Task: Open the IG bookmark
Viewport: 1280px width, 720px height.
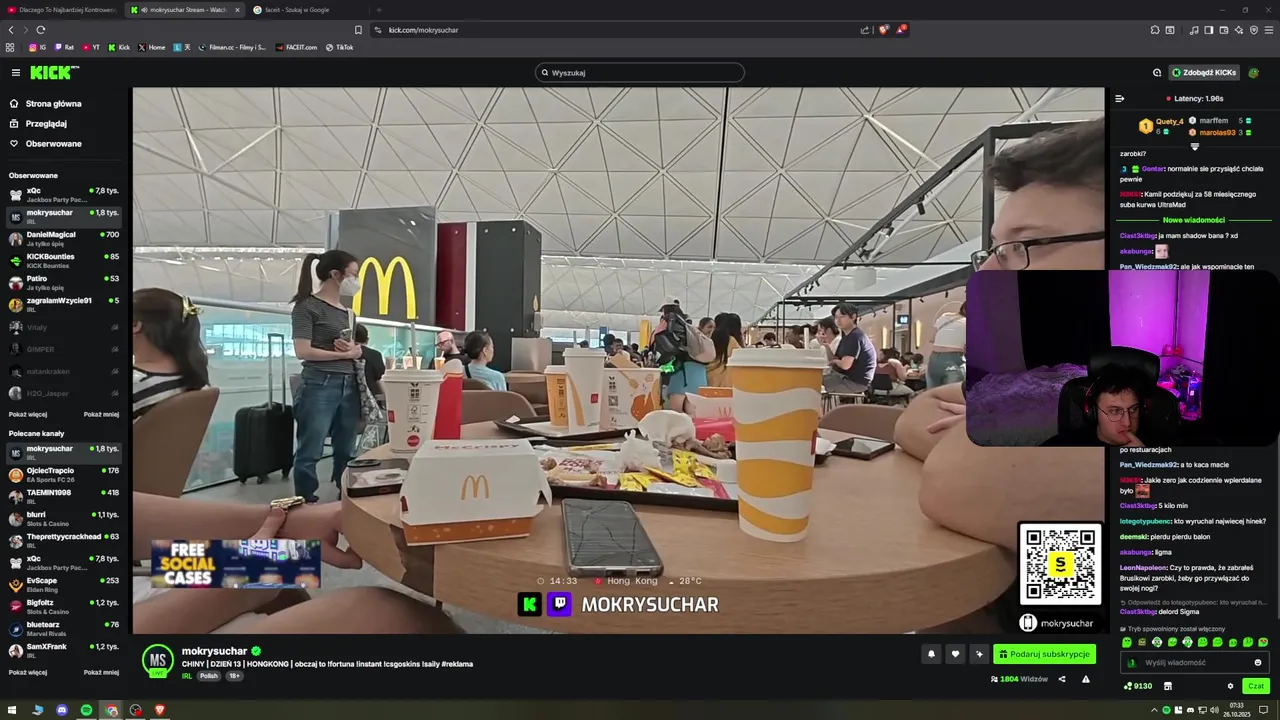Action: [x=38, y=47]
